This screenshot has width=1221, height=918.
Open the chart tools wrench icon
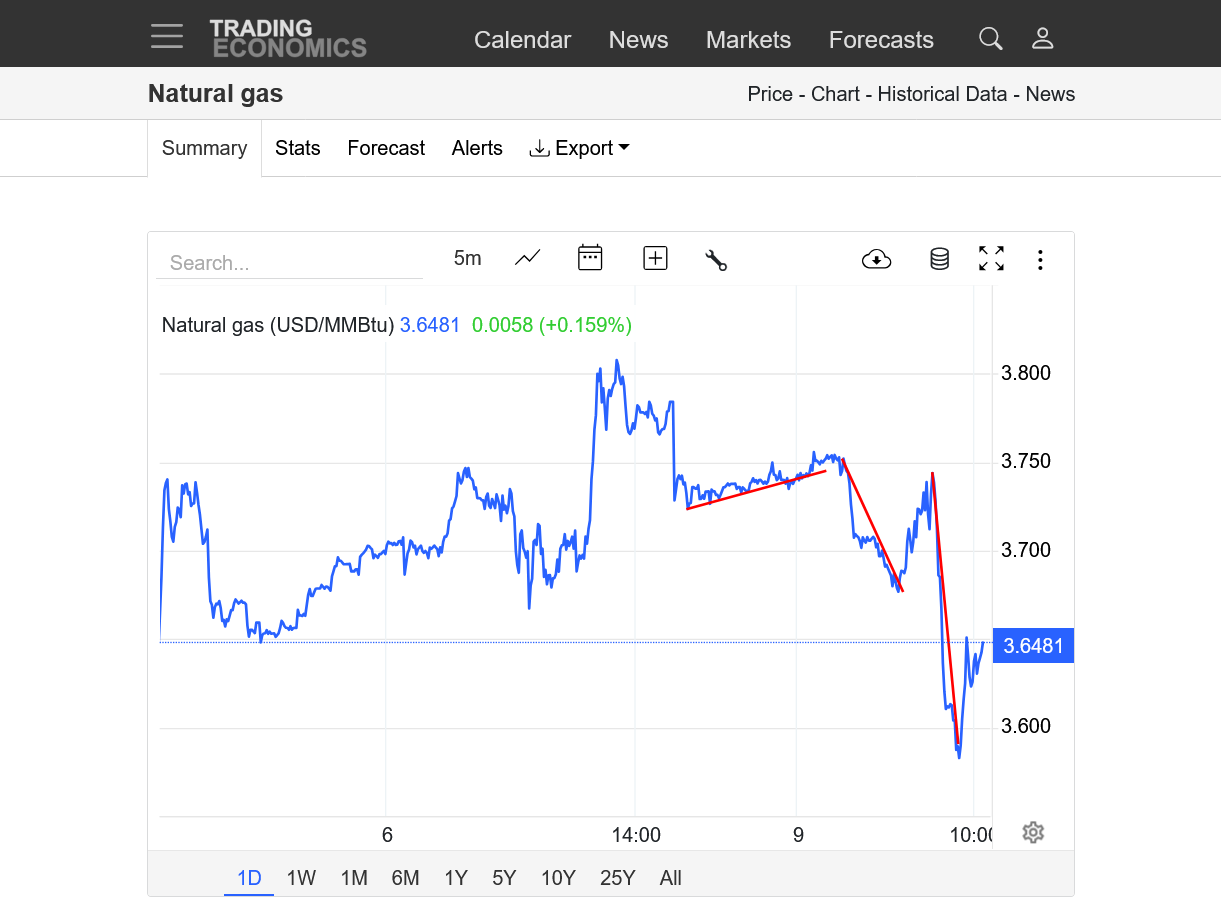pyautogui.click(x=716, y=260)
